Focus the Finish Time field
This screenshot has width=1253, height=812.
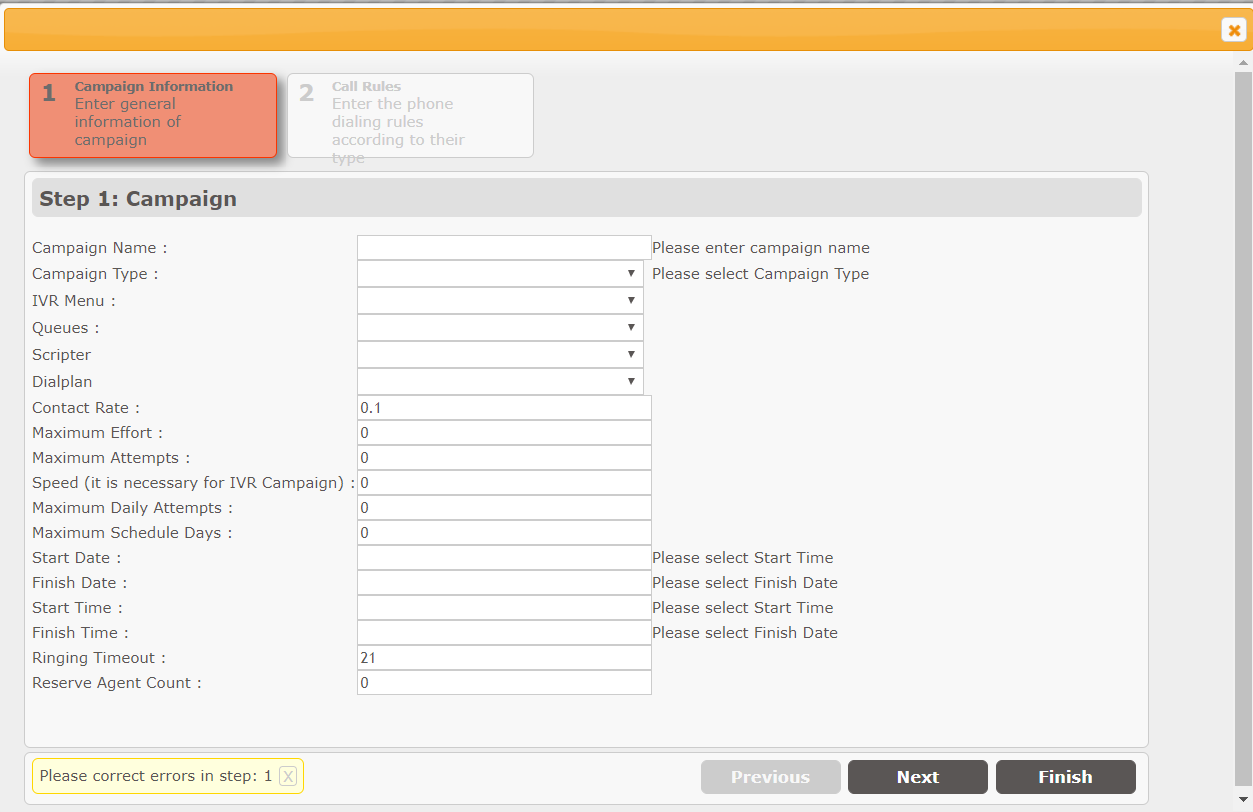click(504, 633)
